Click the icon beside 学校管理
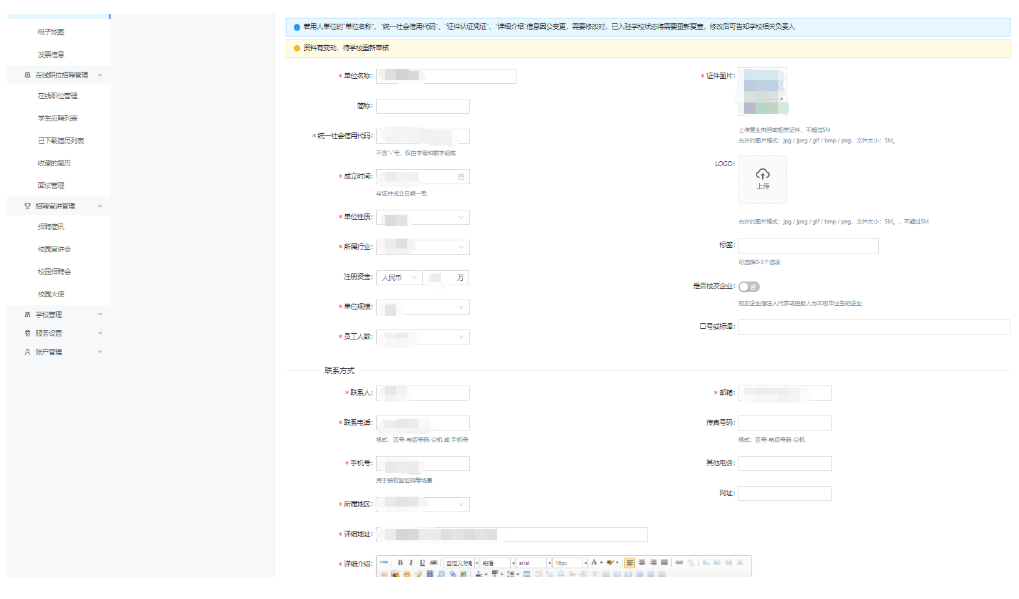Viewport: 1019px width, 599px height. pos(27,314)
